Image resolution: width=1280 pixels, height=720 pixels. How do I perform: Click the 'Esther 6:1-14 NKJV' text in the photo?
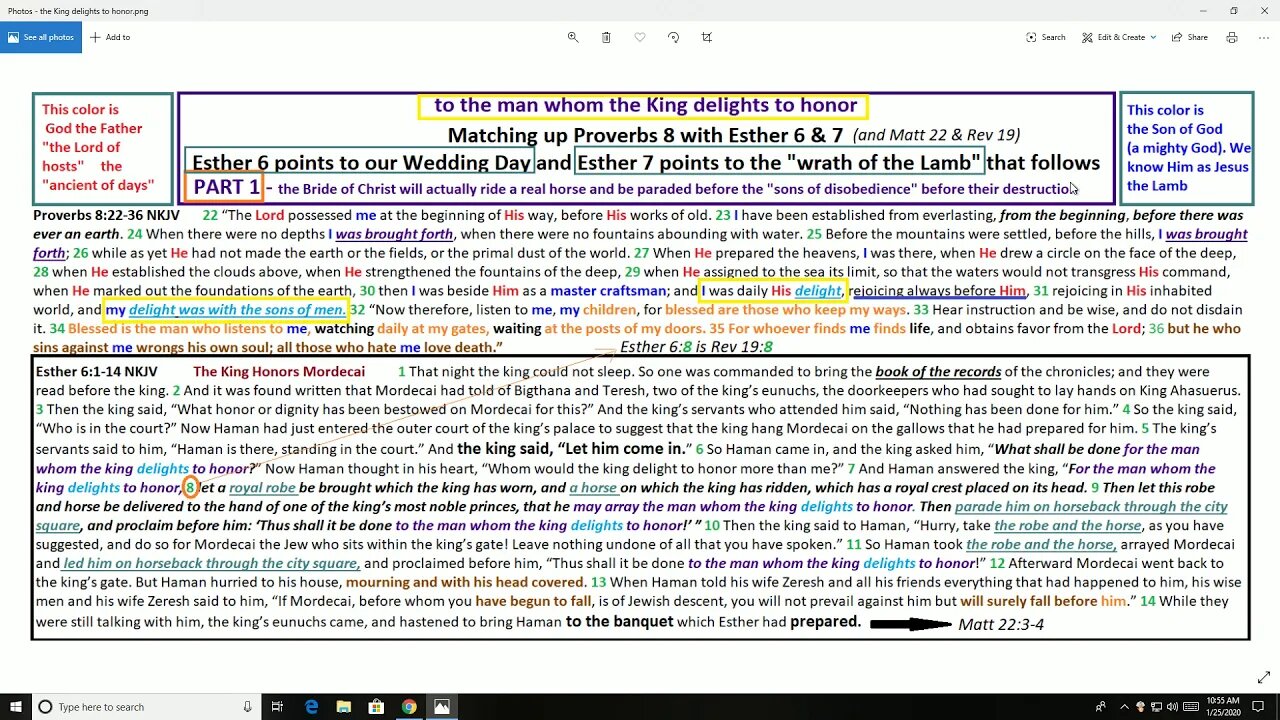(x=96, y=372)
